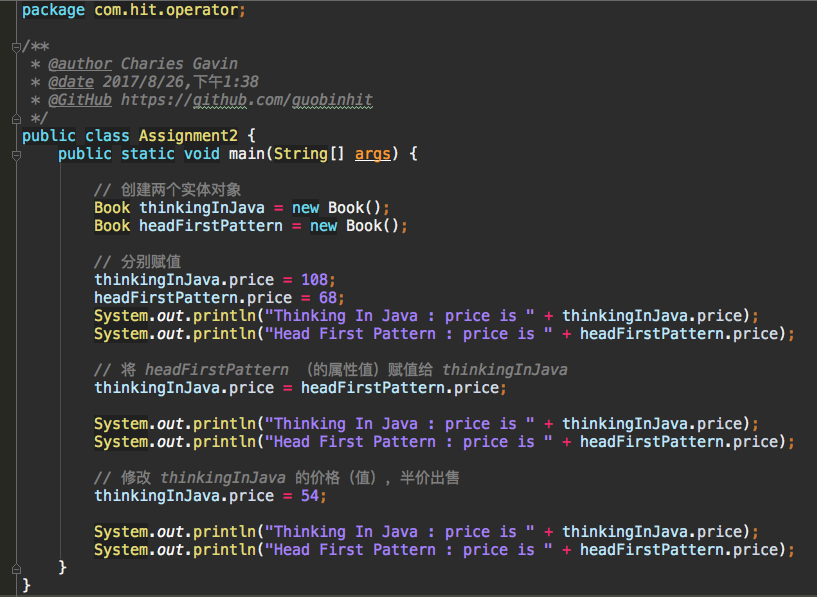Viewport: 817px width, 597px height.
Task: Collapse the main method body
Action: (14, 153)
